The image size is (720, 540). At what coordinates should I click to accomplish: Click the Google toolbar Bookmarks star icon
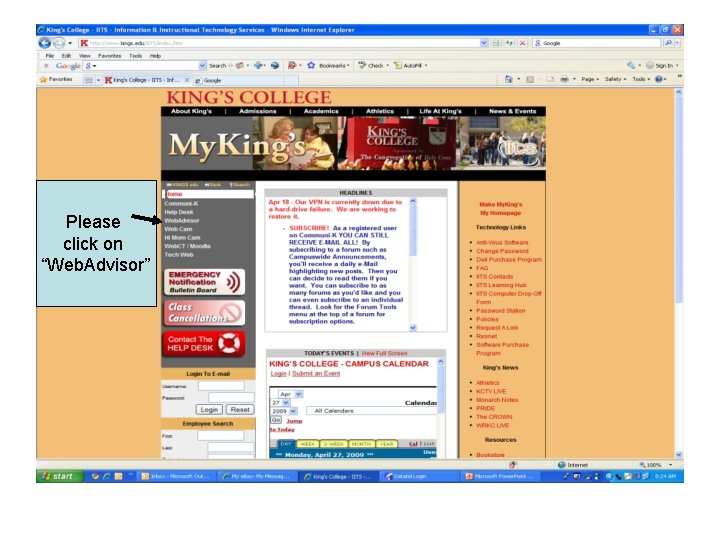311,66
